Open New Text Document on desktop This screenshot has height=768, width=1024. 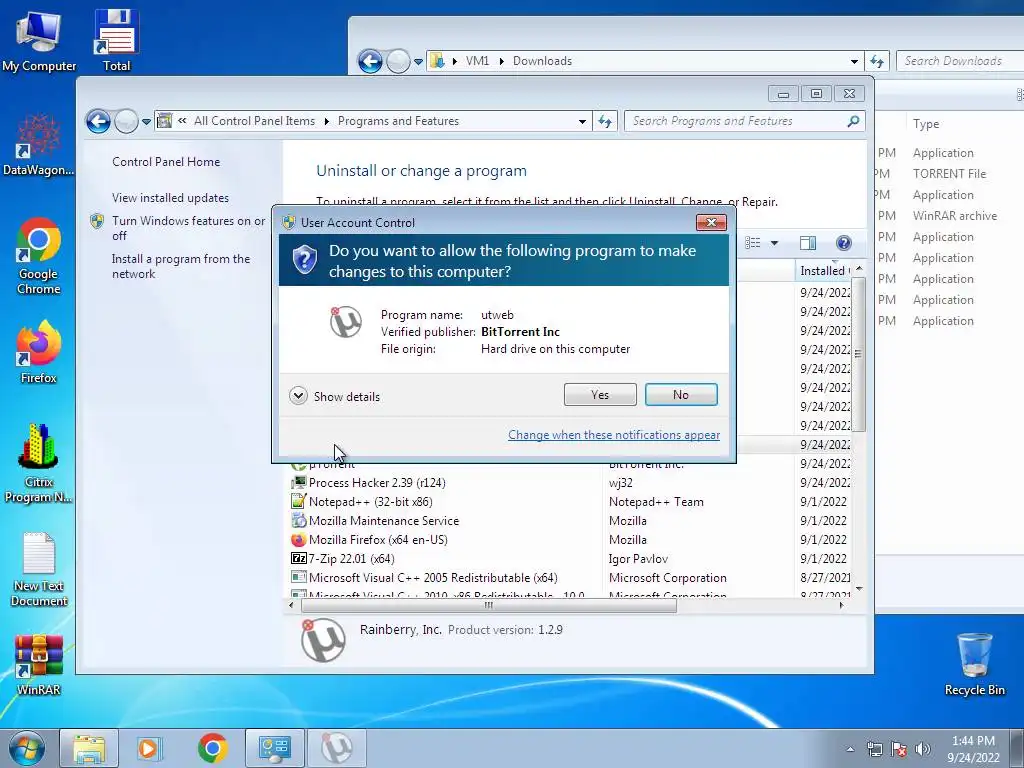tap(39, 569)
